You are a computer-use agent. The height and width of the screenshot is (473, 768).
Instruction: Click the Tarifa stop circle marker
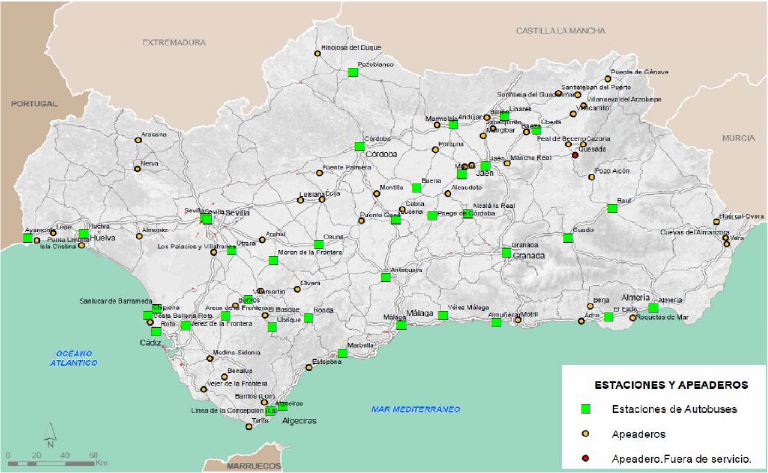(249, 427)
